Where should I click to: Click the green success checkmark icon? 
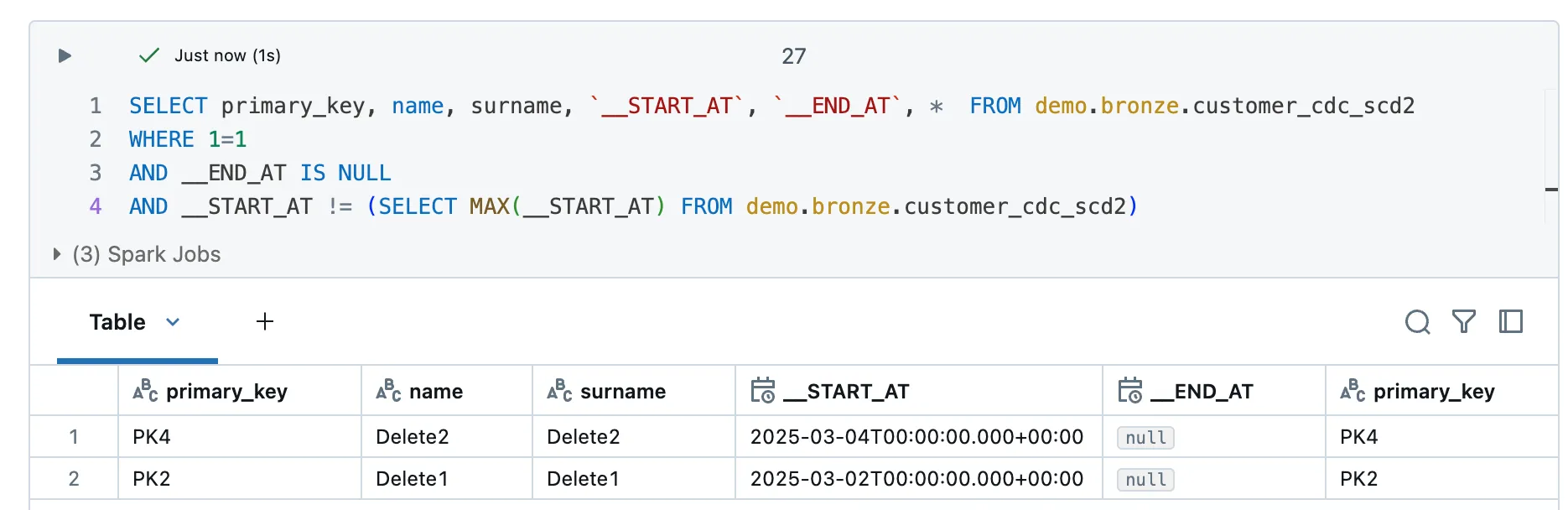pyautogui.click(x=148, y=56)
